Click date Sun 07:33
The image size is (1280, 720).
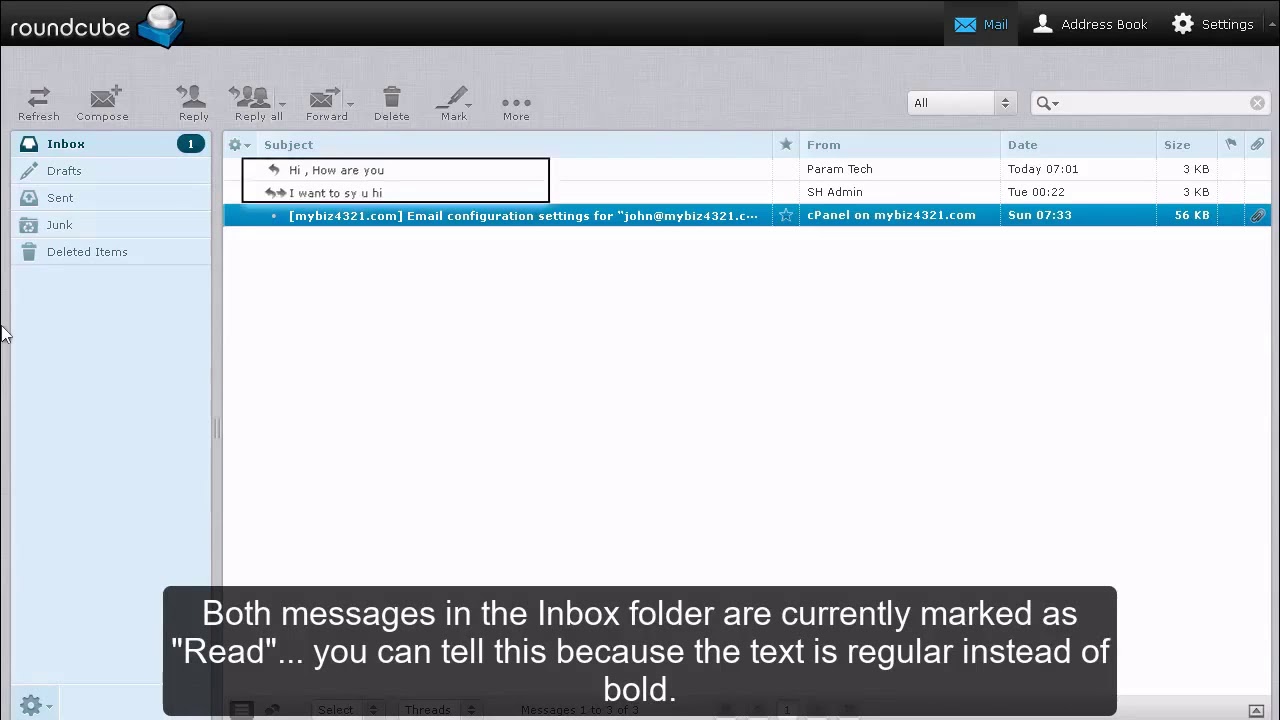point(1040,215)
